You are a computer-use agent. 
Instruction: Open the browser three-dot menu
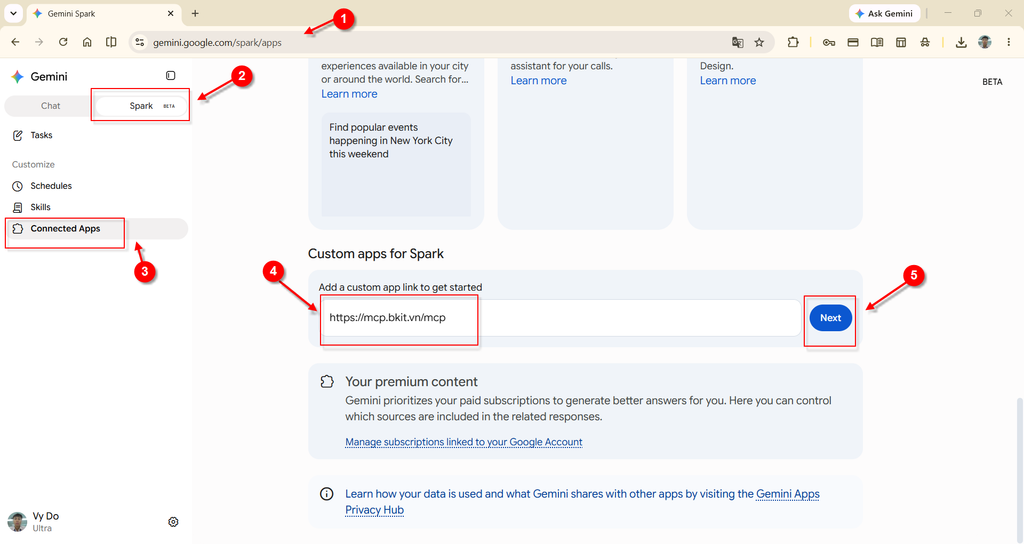[x=1009, y=42]
